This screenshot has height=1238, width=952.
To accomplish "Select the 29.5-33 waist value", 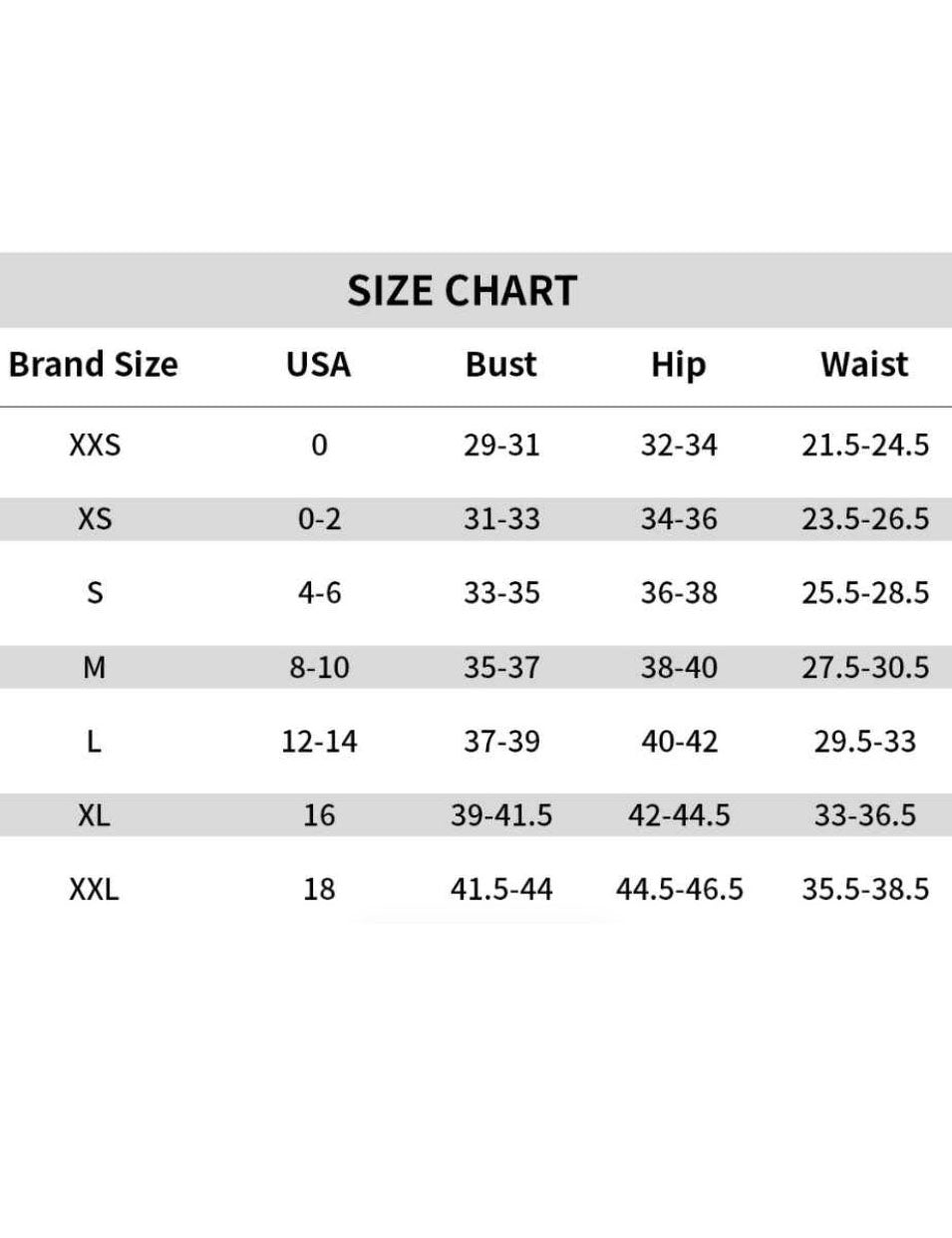I will click(x=865, y=742).
